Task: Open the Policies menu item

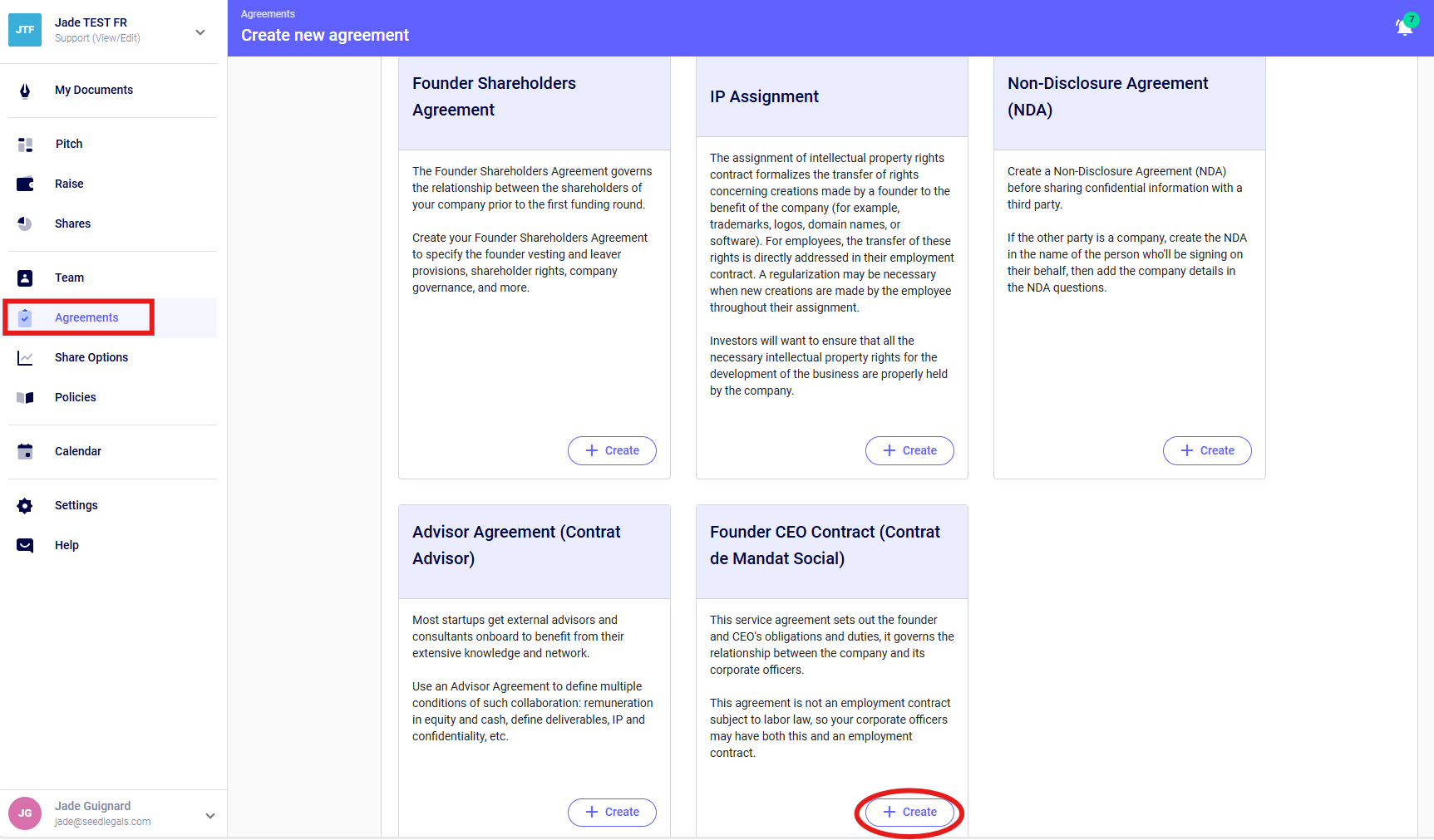Action: 76,398
